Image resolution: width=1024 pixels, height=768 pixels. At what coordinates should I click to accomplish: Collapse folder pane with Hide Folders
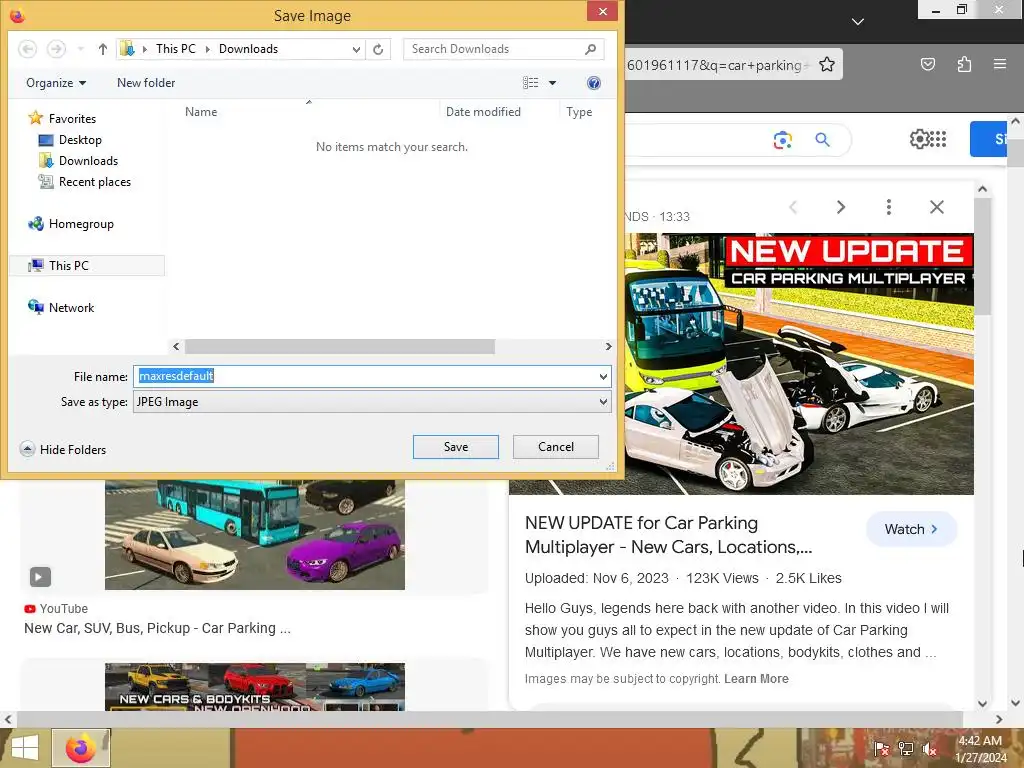[63, 449]
